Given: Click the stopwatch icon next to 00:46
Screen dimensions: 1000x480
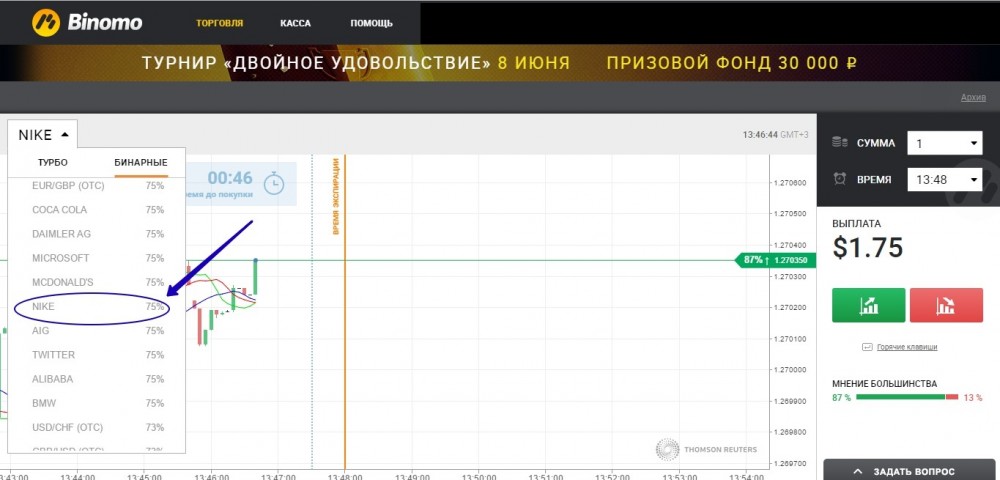Looking at the screenshot, I should point(274,183).
